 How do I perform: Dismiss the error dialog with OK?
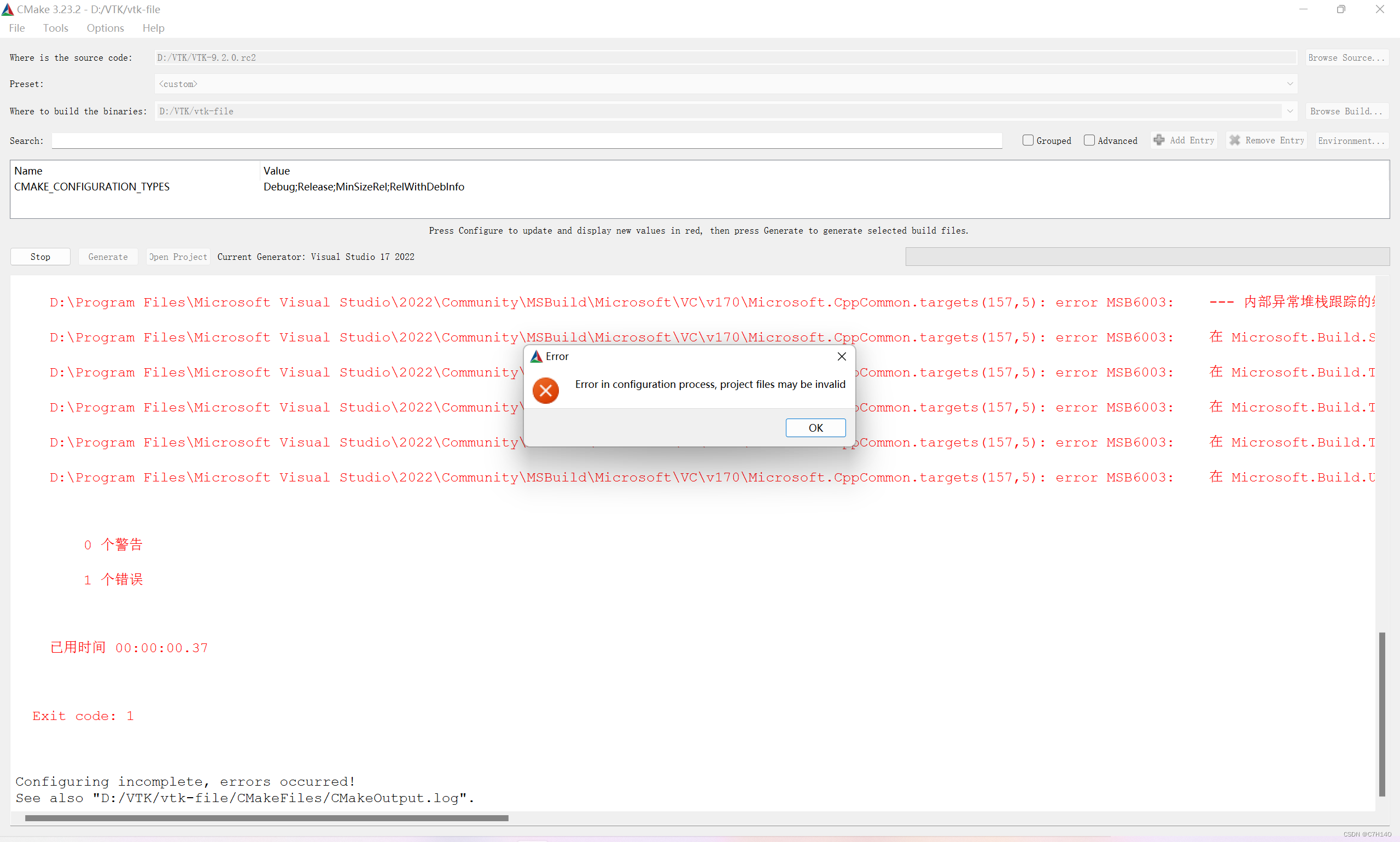pyautogui.click(x=815, y=427)
